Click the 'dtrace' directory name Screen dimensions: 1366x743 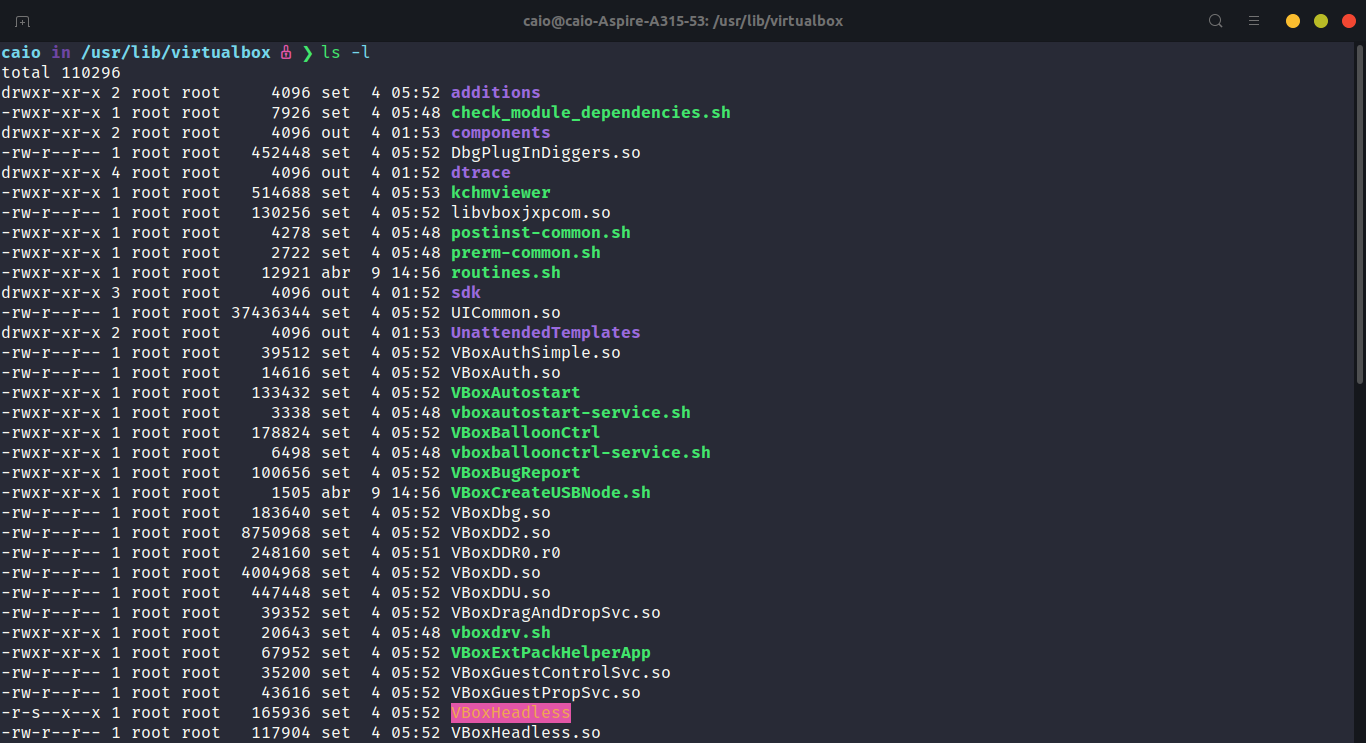click(481, 172)
